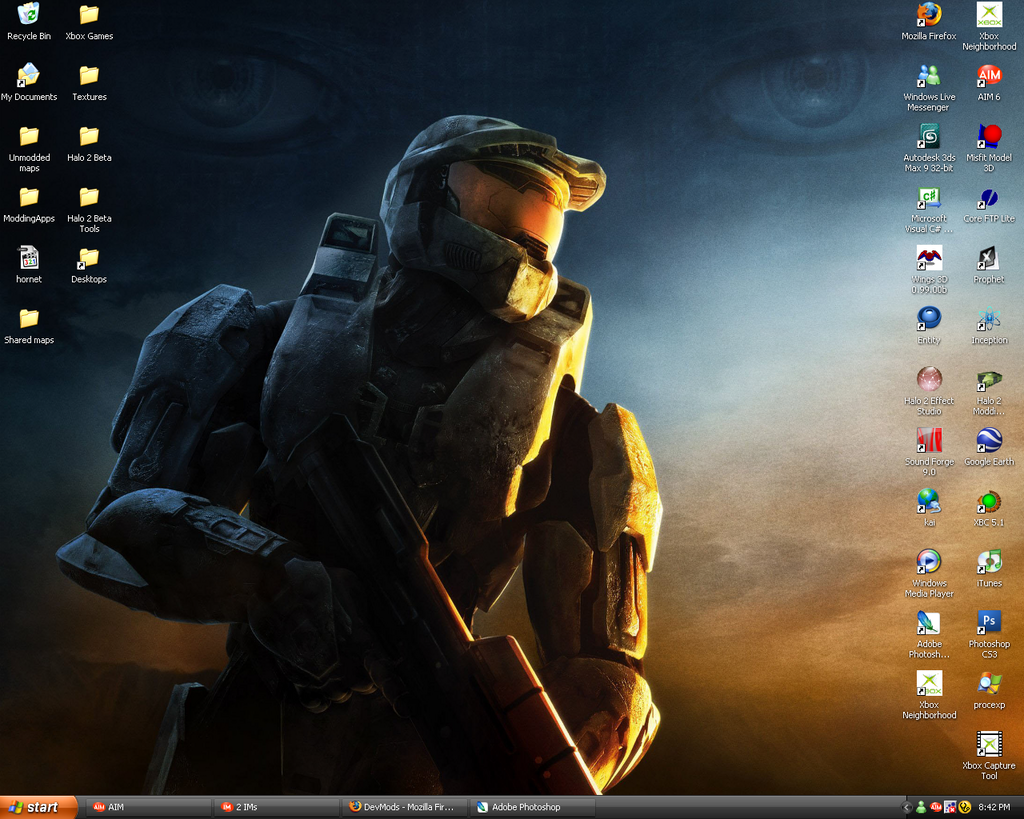Image resolution: width=1024 pixels, height=819 pixels.
Task: Launch Microsoft Visual C# shortcut
Action: [929, 209]
